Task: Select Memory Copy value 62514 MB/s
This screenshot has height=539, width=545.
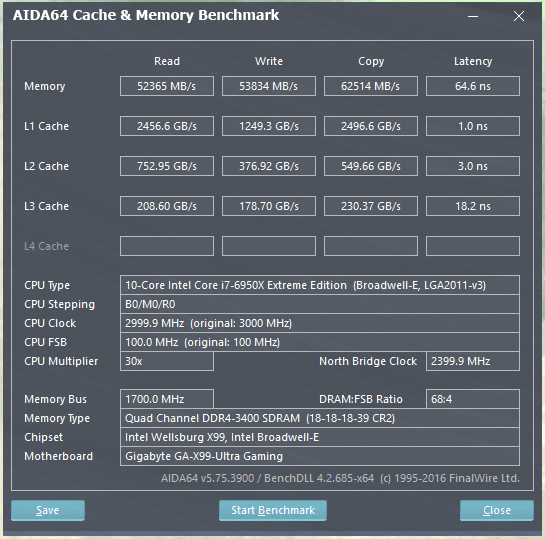Action: (371, 86)
